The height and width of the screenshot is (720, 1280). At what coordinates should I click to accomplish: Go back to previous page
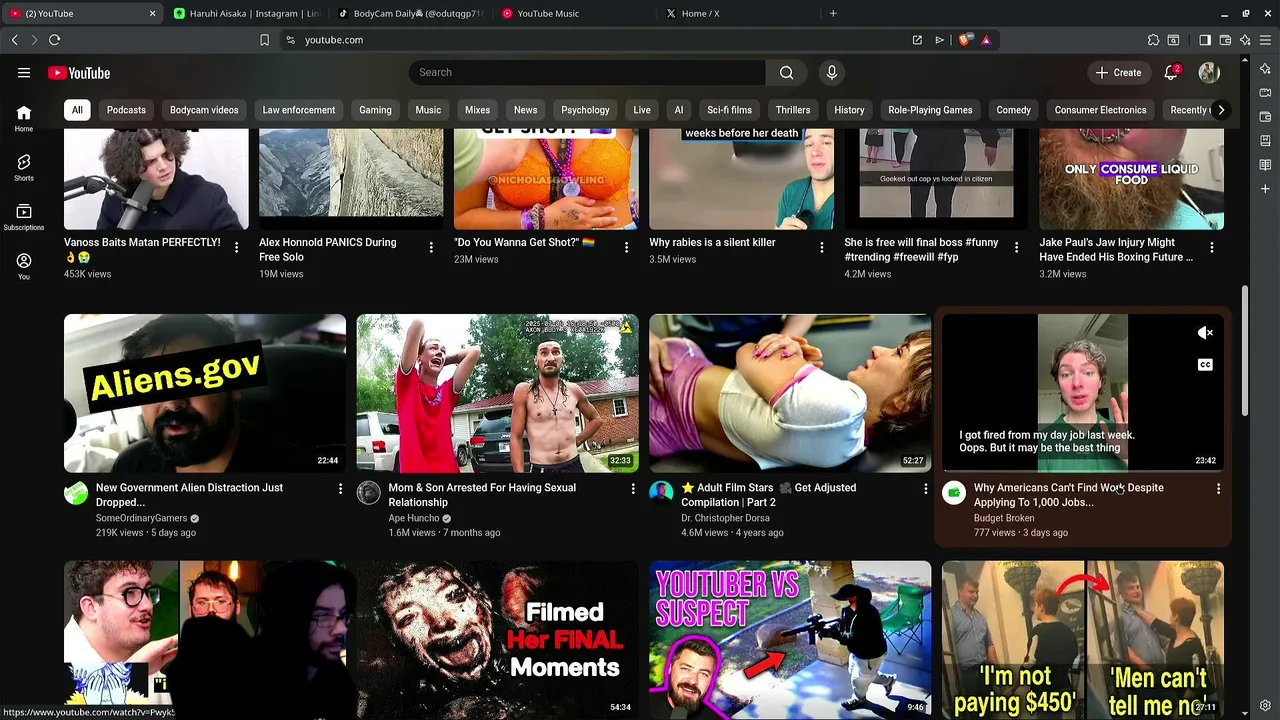coord(14,40)
